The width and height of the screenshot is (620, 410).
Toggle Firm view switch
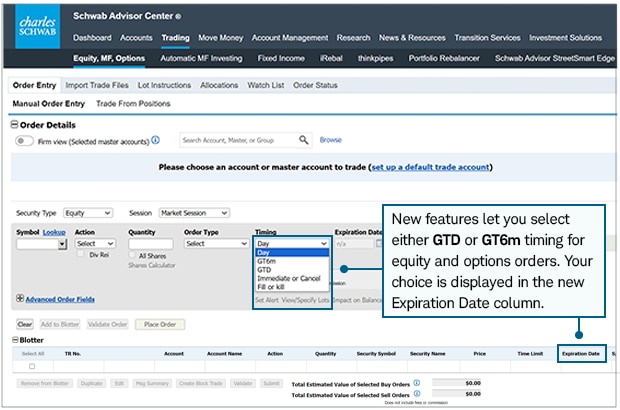[24, 141]
